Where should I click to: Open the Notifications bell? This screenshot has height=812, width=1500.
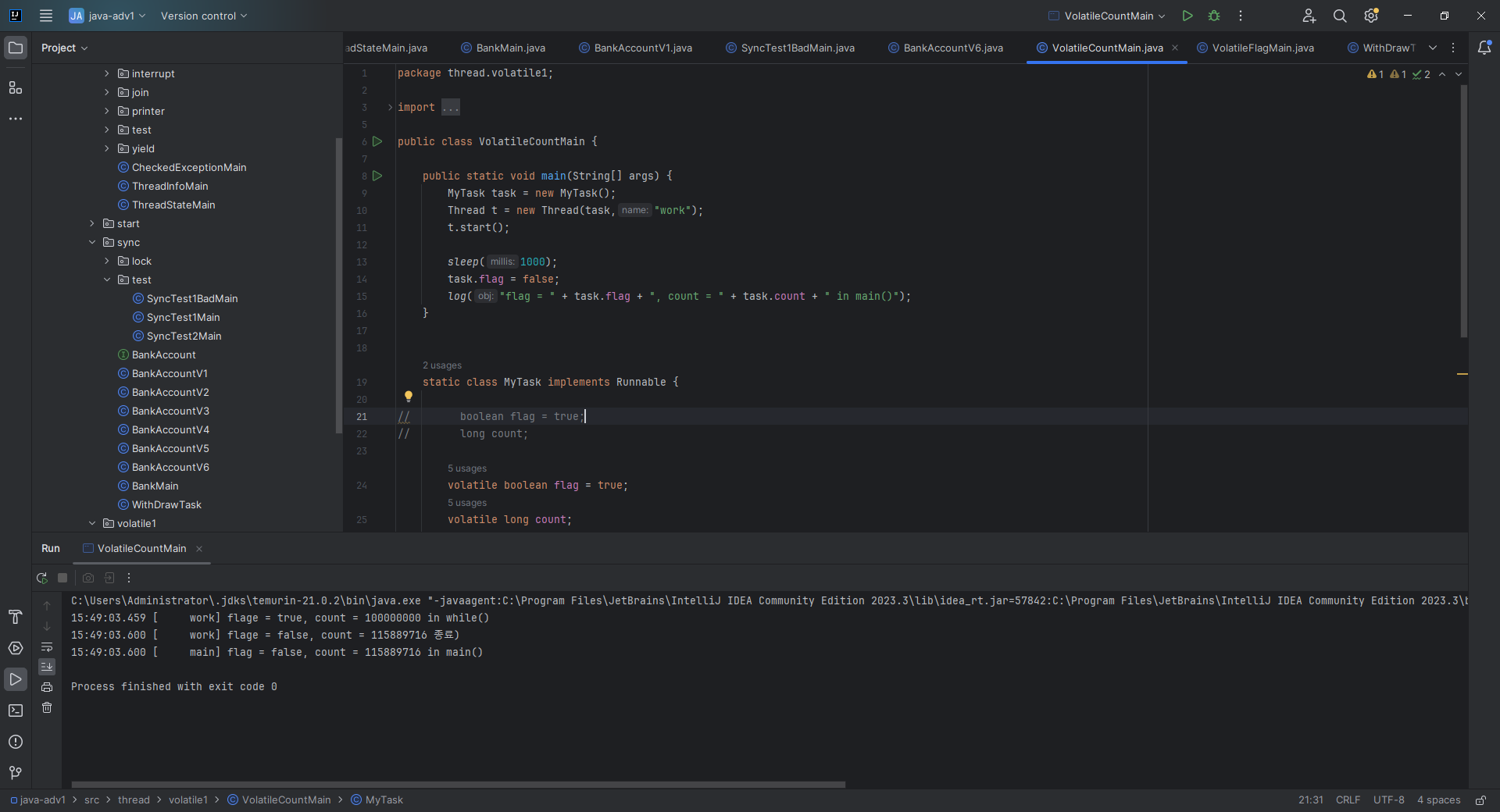point(1484,48)
